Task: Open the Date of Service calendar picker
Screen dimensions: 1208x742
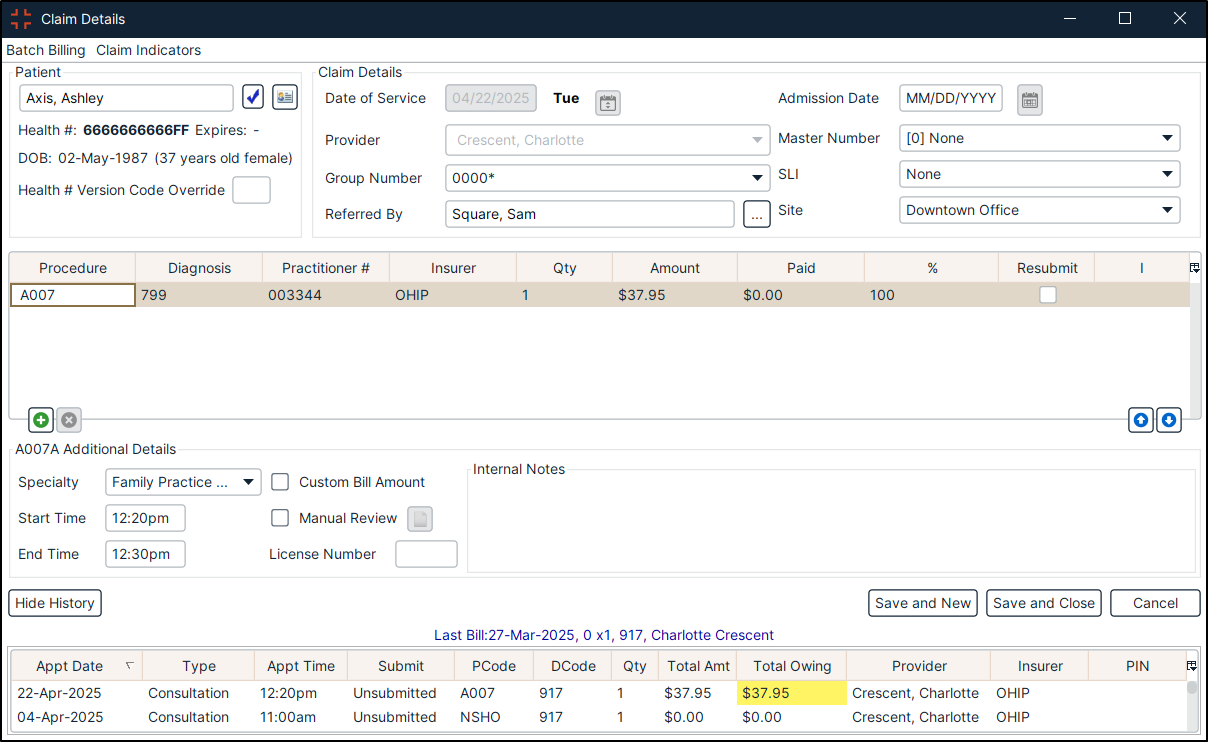Action: 608,102
